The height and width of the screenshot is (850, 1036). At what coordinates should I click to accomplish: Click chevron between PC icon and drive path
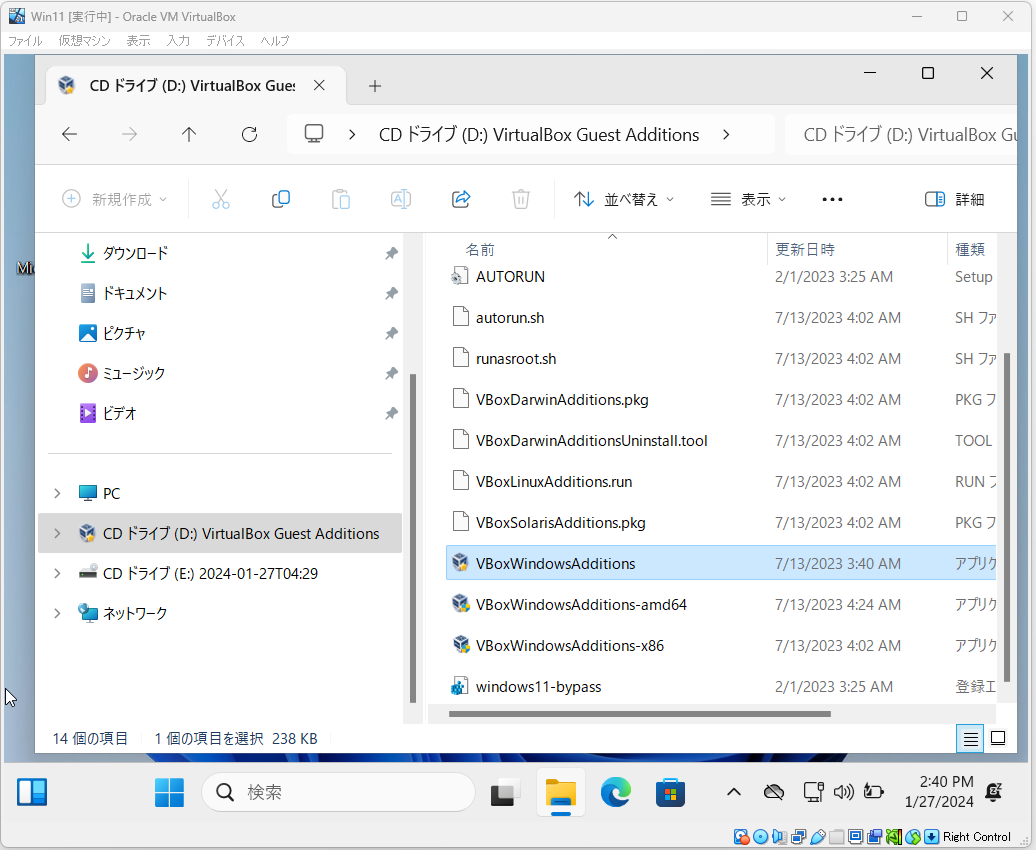point(352,135)
